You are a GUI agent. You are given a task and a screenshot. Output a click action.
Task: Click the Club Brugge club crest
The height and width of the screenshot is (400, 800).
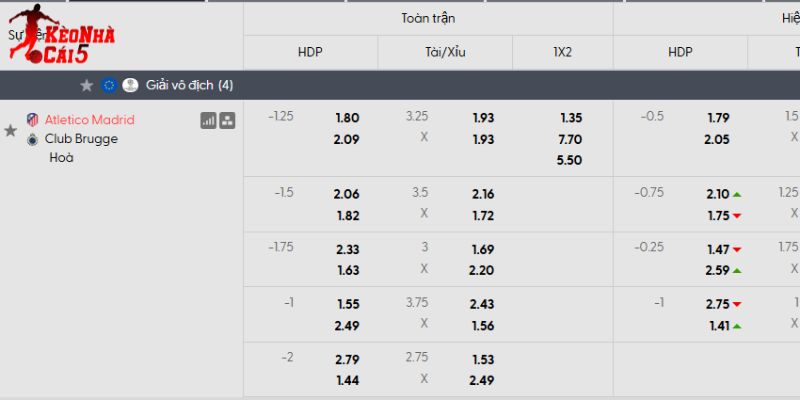point(32,139)
